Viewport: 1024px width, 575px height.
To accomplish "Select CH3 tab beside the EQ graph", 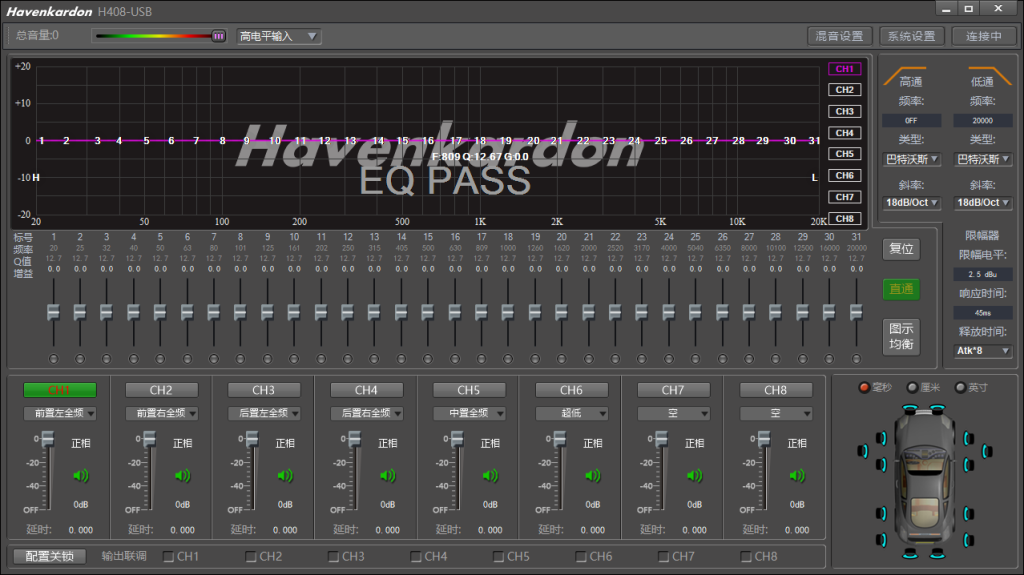I will click(844, 112).
